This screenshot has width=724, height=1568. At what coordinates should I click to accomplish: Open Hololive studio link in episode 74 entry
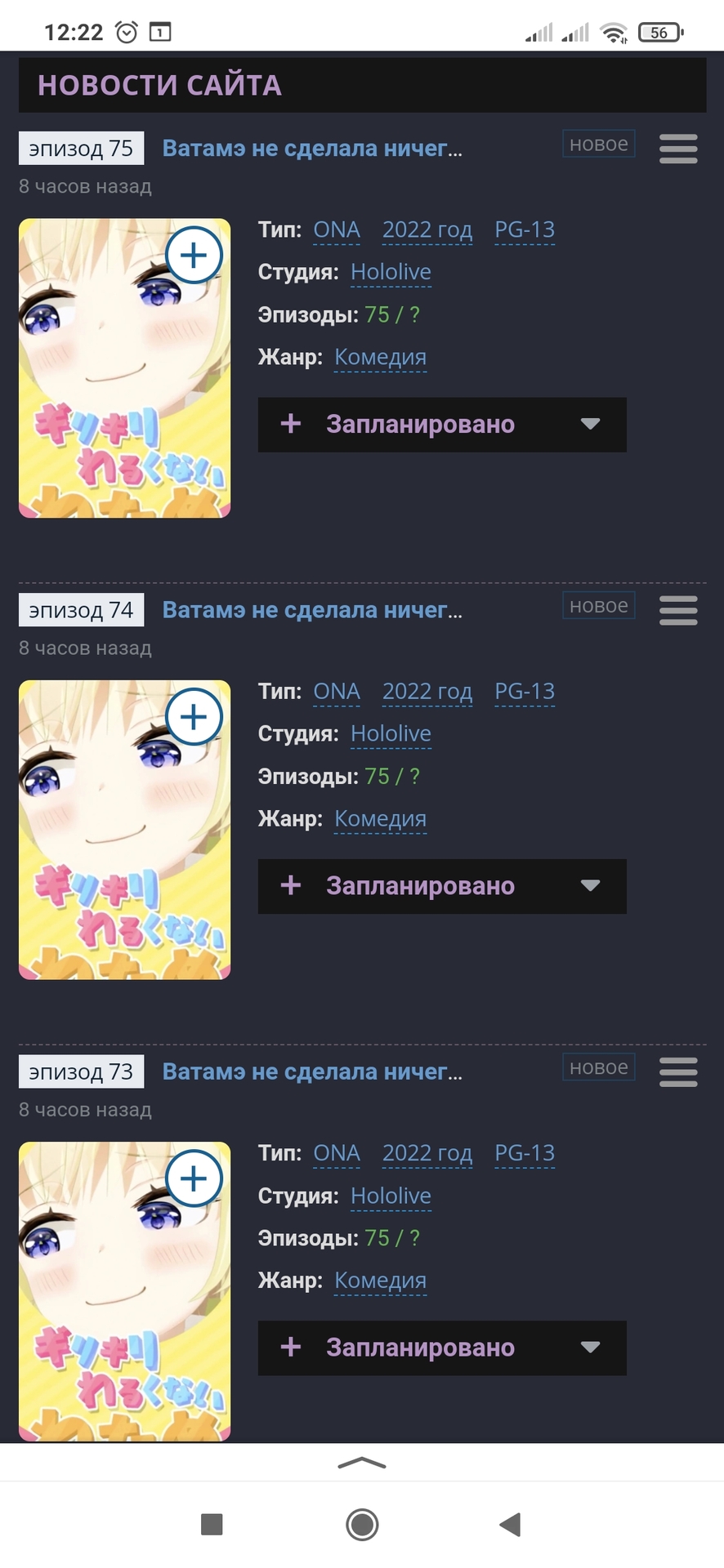tap(391, 733)
